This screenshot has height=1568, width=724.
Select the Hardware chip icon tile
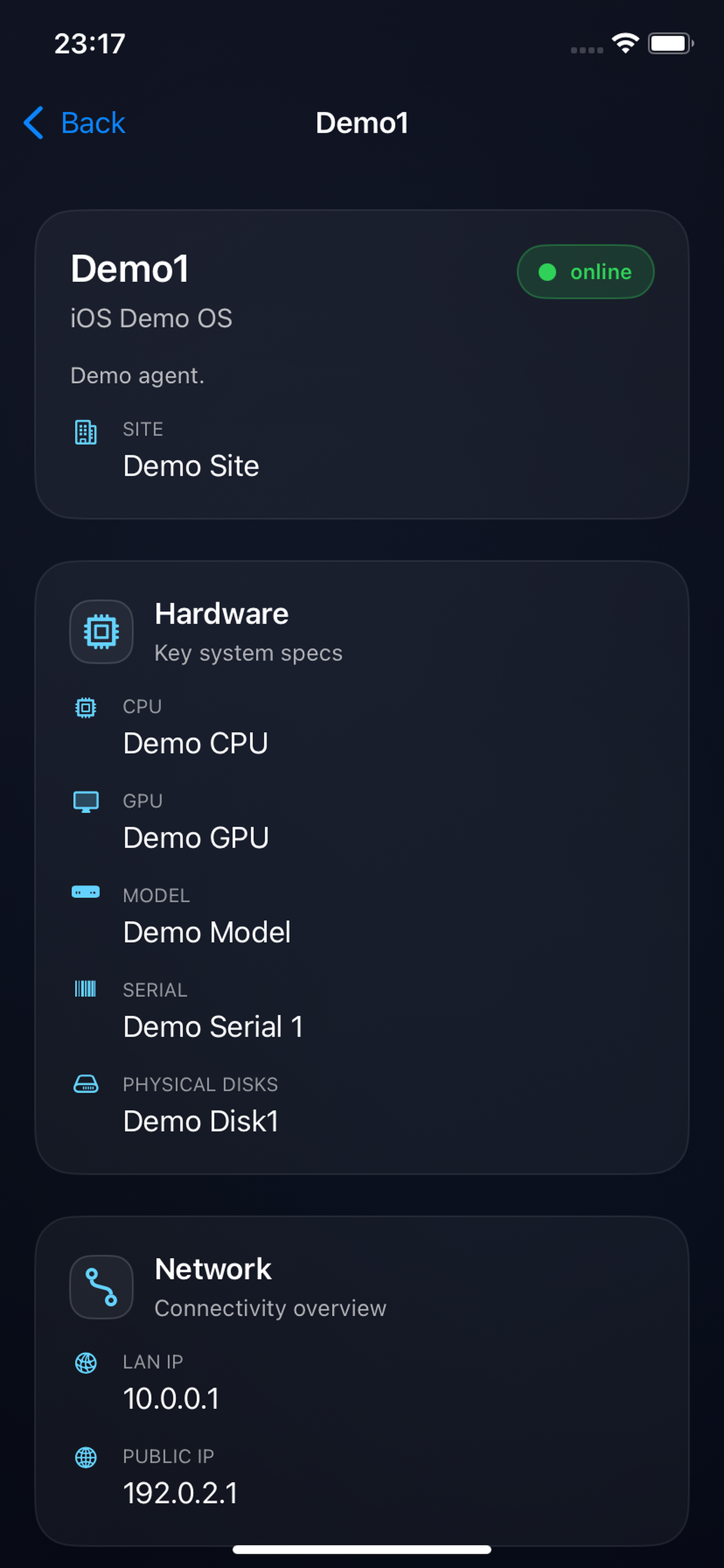[101, 631]
